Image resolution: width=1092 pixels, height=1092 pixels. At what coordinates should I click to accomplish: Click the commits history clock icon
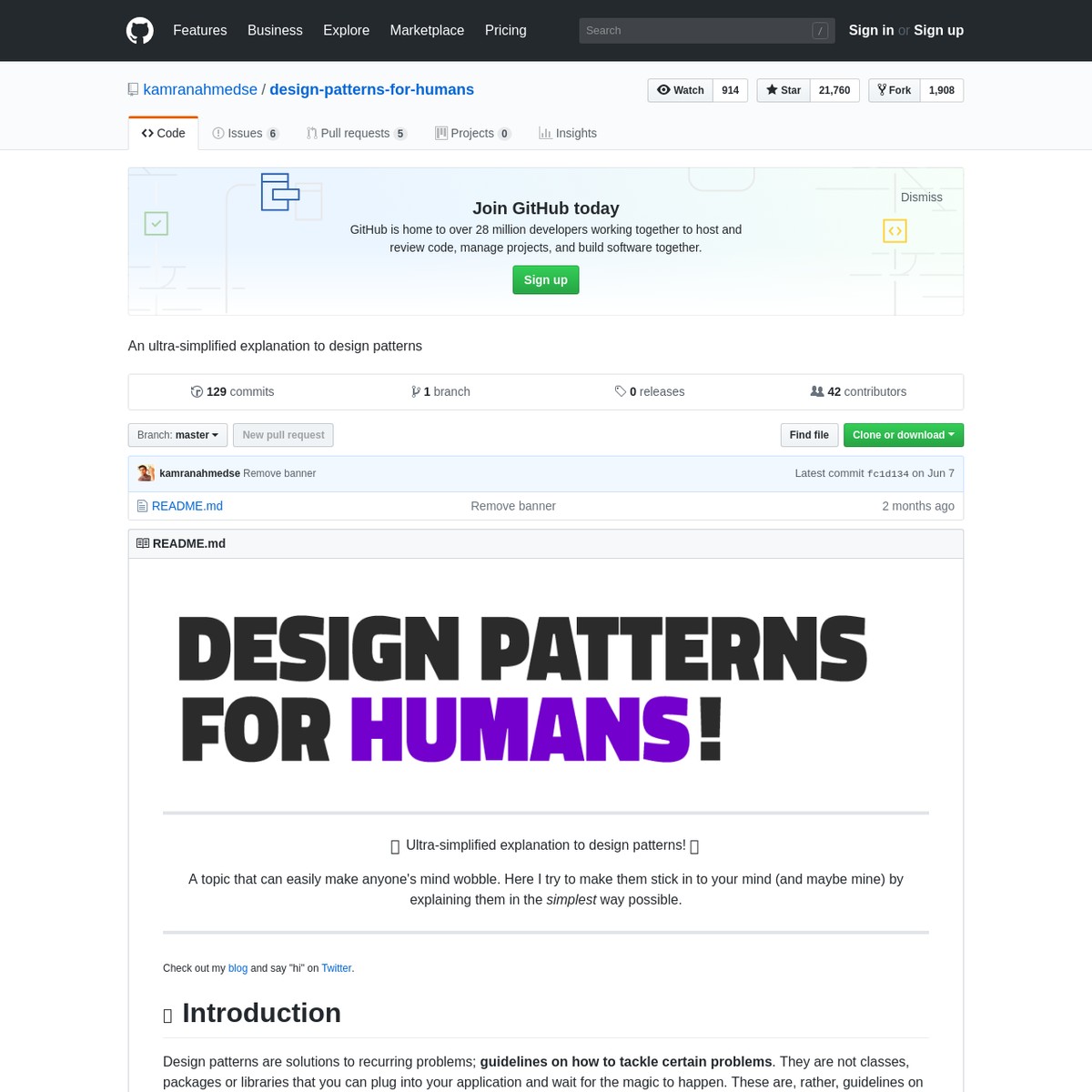[x=197, y=391]
